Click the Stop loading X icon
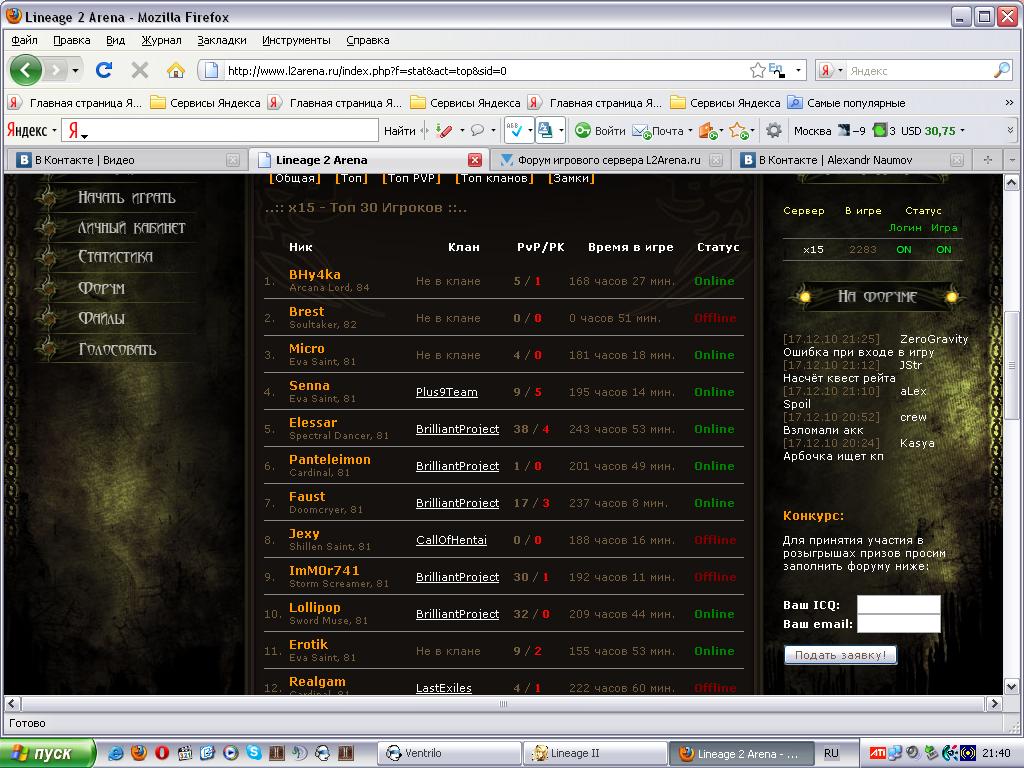 pyautogui.click(x=140, y=70)
